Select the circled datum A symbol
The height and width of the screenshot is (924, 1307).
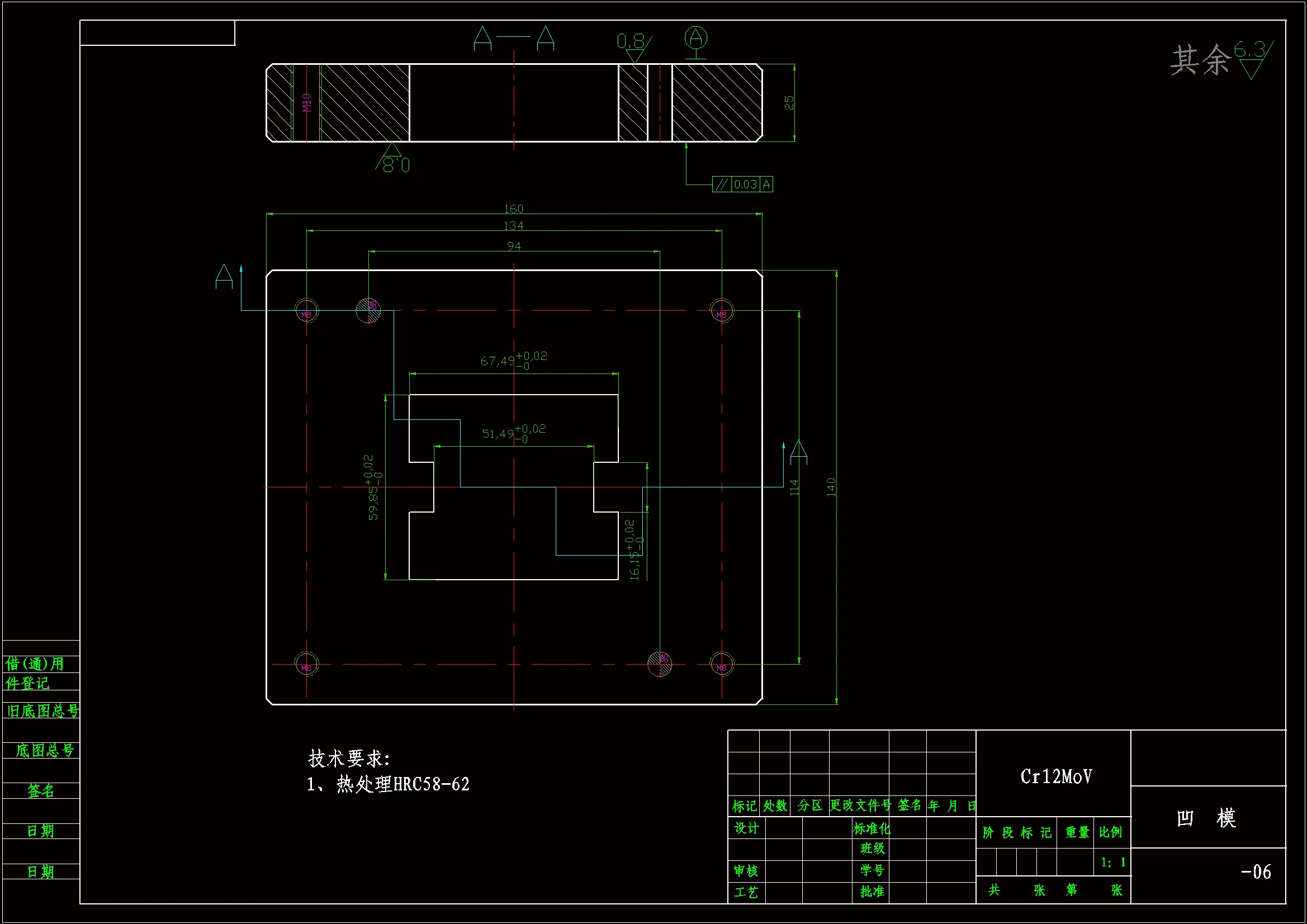click(x=695, y=39)
